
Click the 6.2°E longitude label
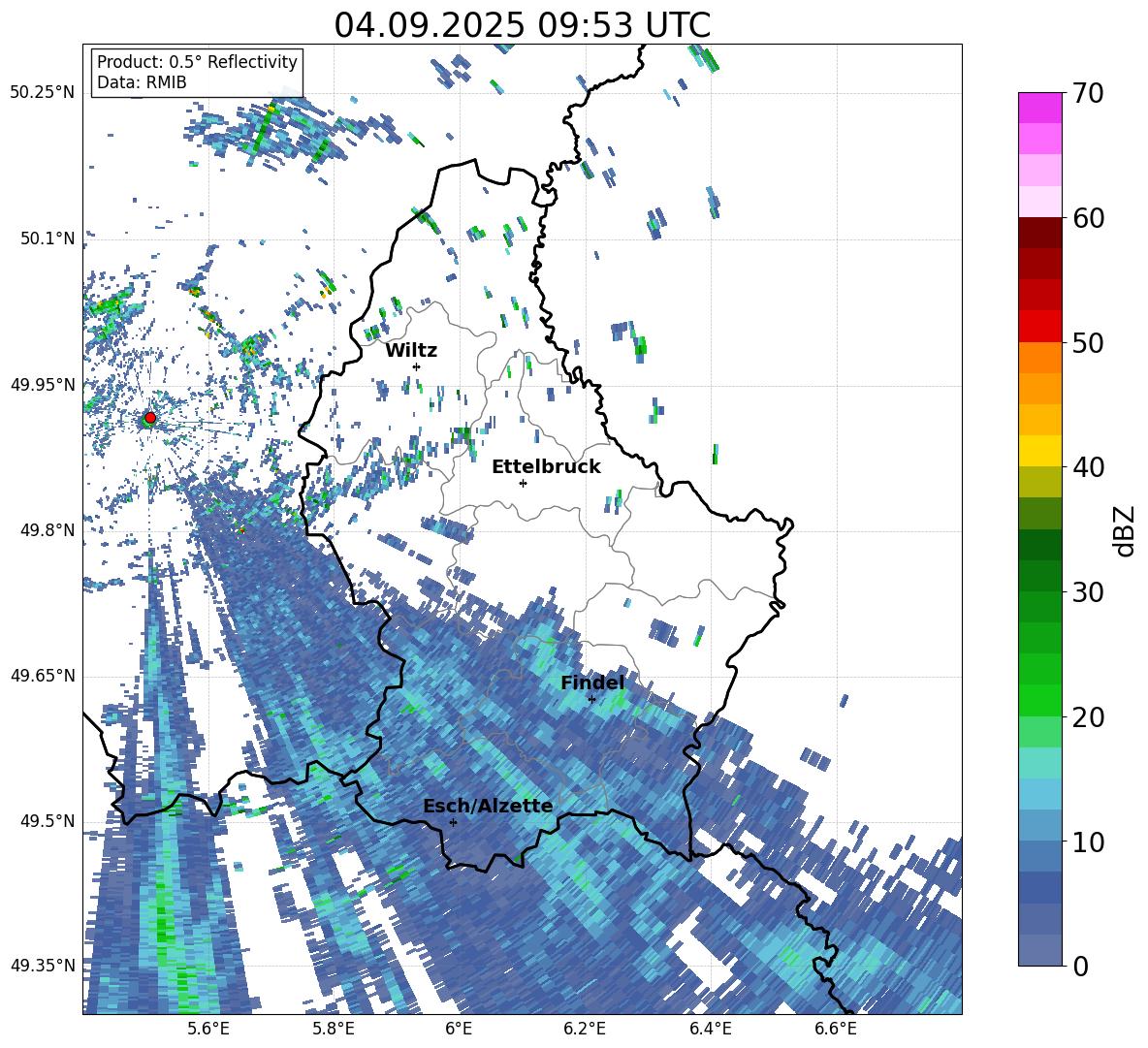[x=585, y=1030]
